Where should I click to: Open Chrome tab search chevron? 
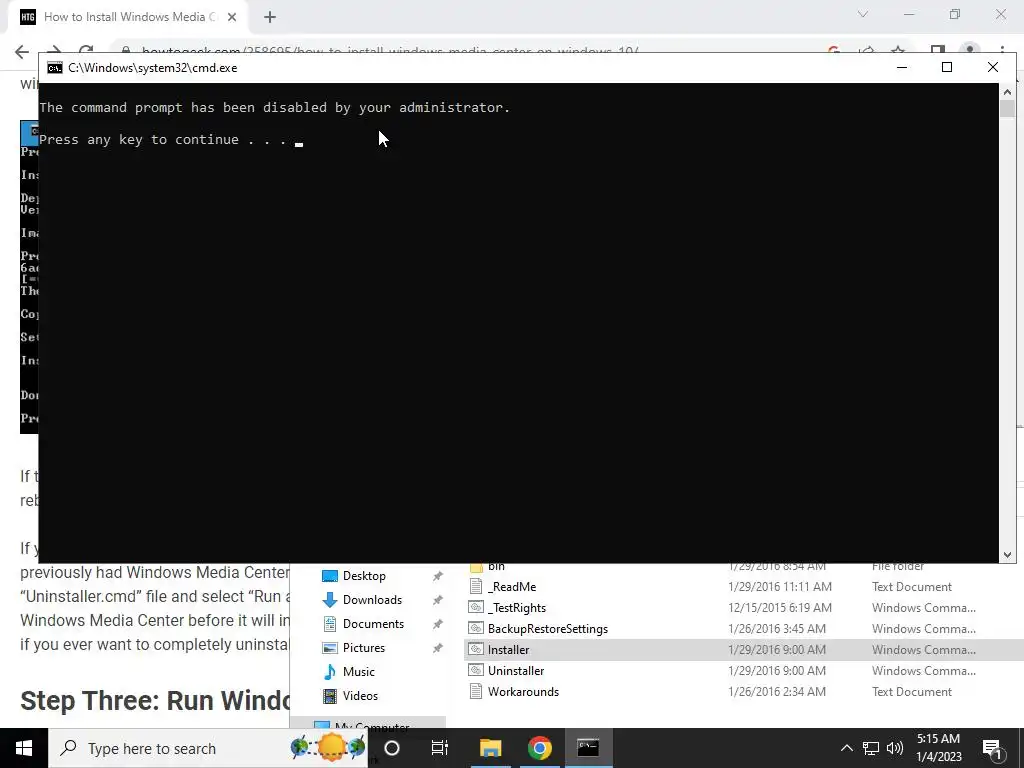(x=863, y=14)
